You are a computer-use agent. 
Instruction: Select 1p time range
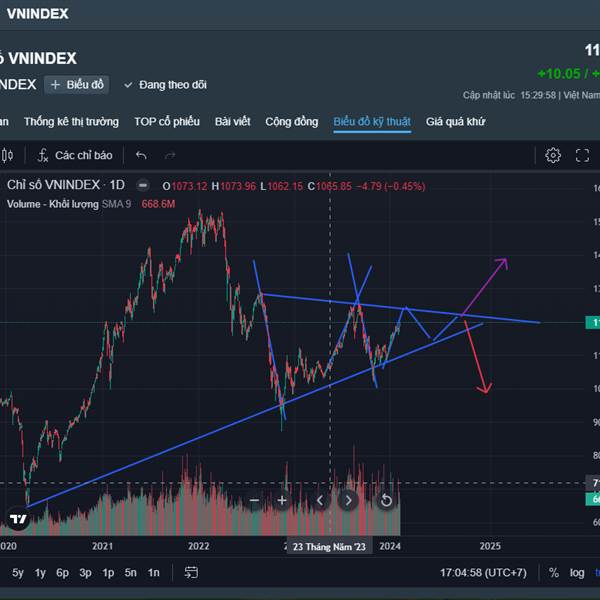(108, 572)
